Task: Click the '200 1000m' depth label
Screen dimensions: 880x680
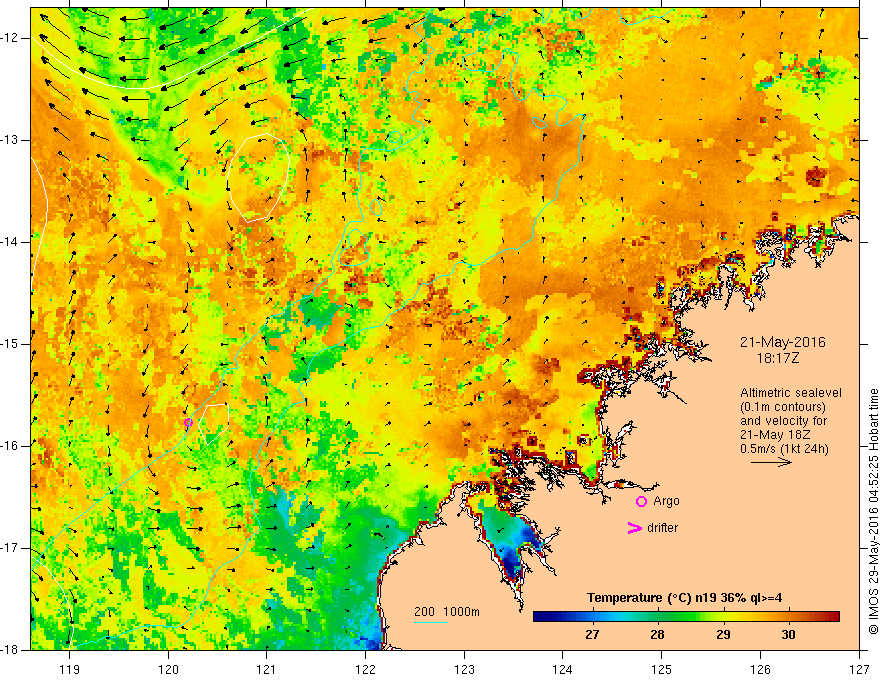Action: [x=447, y=612]
